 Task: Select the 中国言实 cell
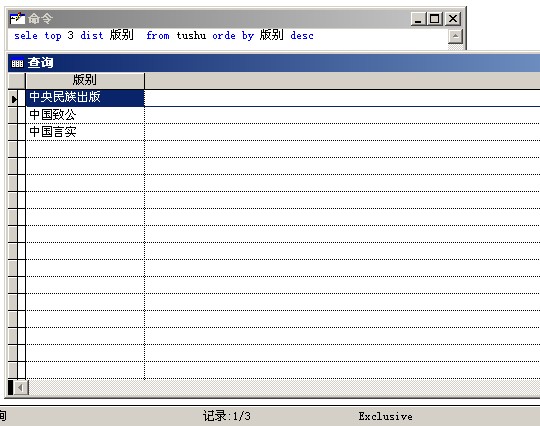(x=85, y=132)
